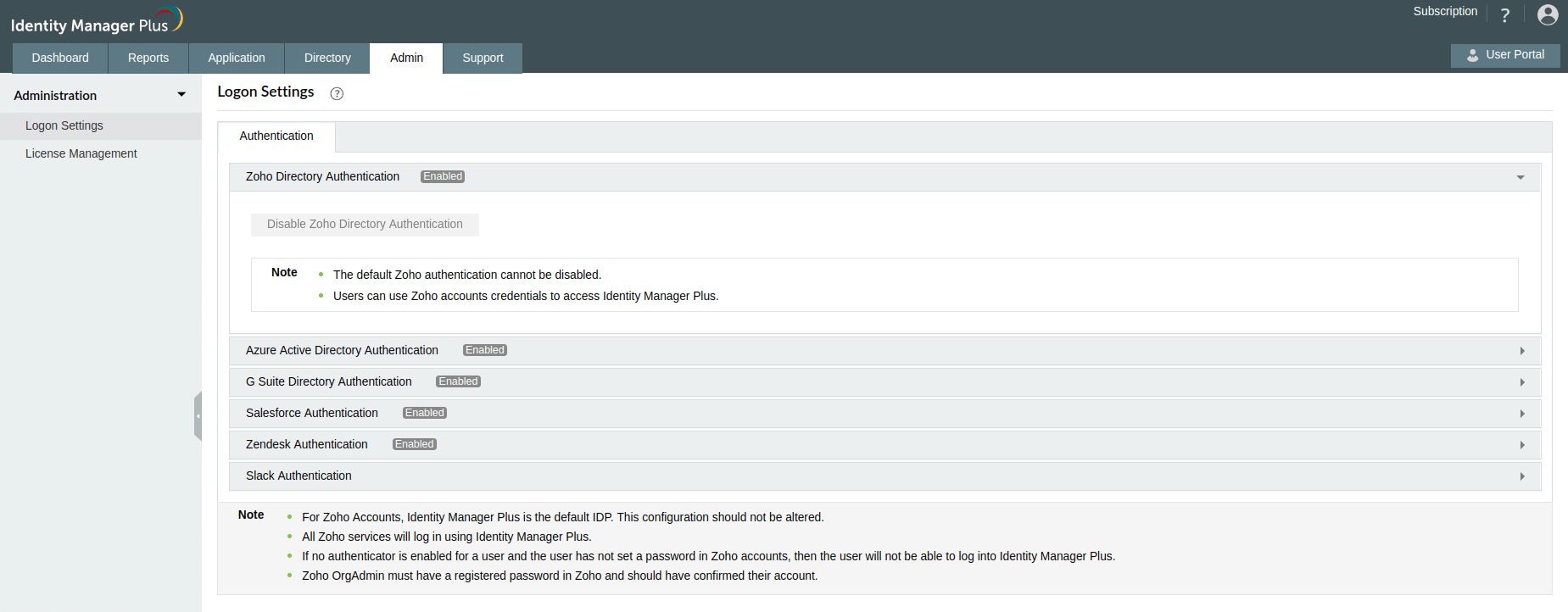Click note "All Zoho services will log in"
This screenshot has height=612, width=1568.
coord(447,537)
